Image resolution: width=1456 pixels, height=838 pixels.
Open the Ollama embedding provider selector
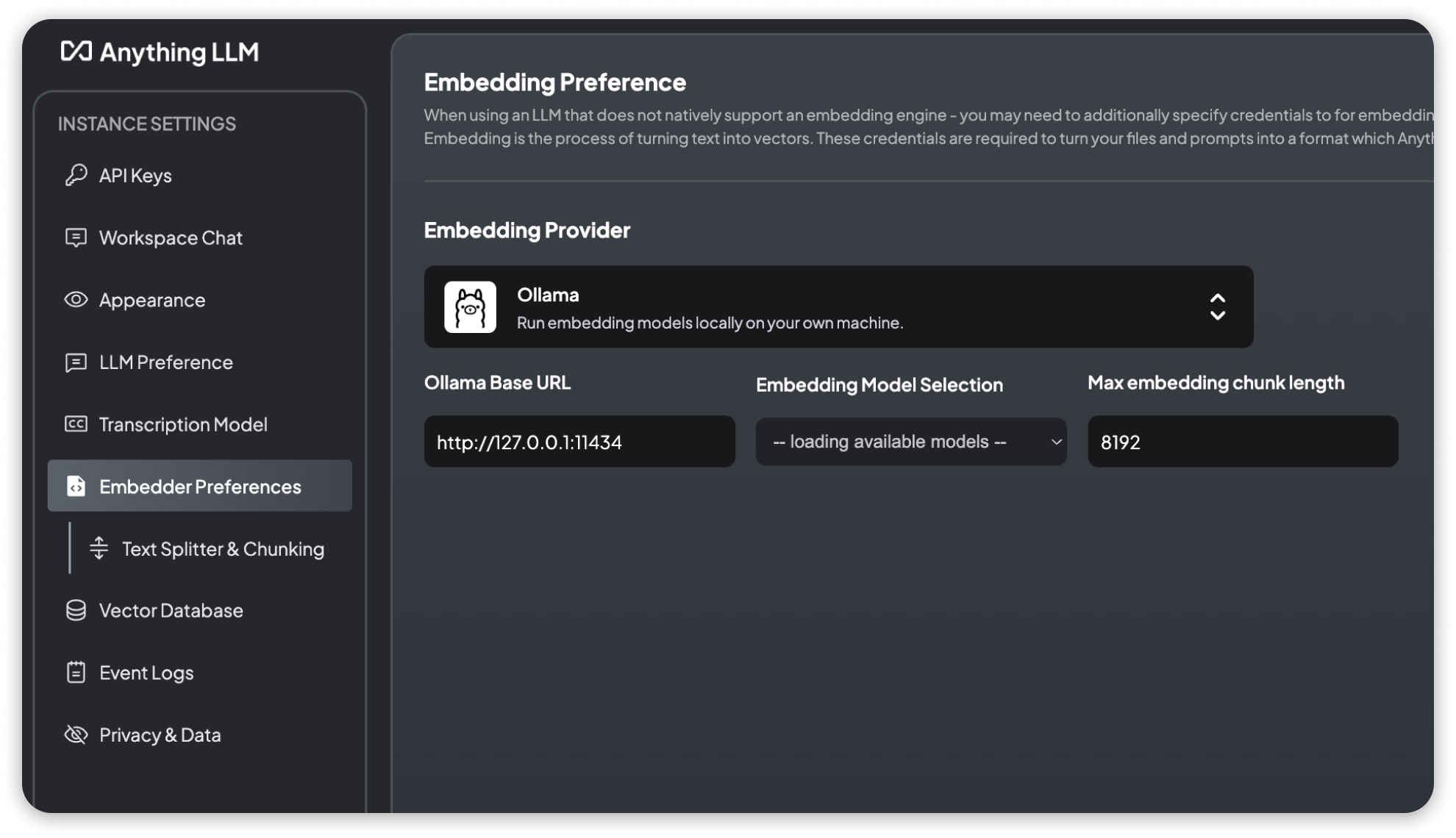tap(838, 307)
